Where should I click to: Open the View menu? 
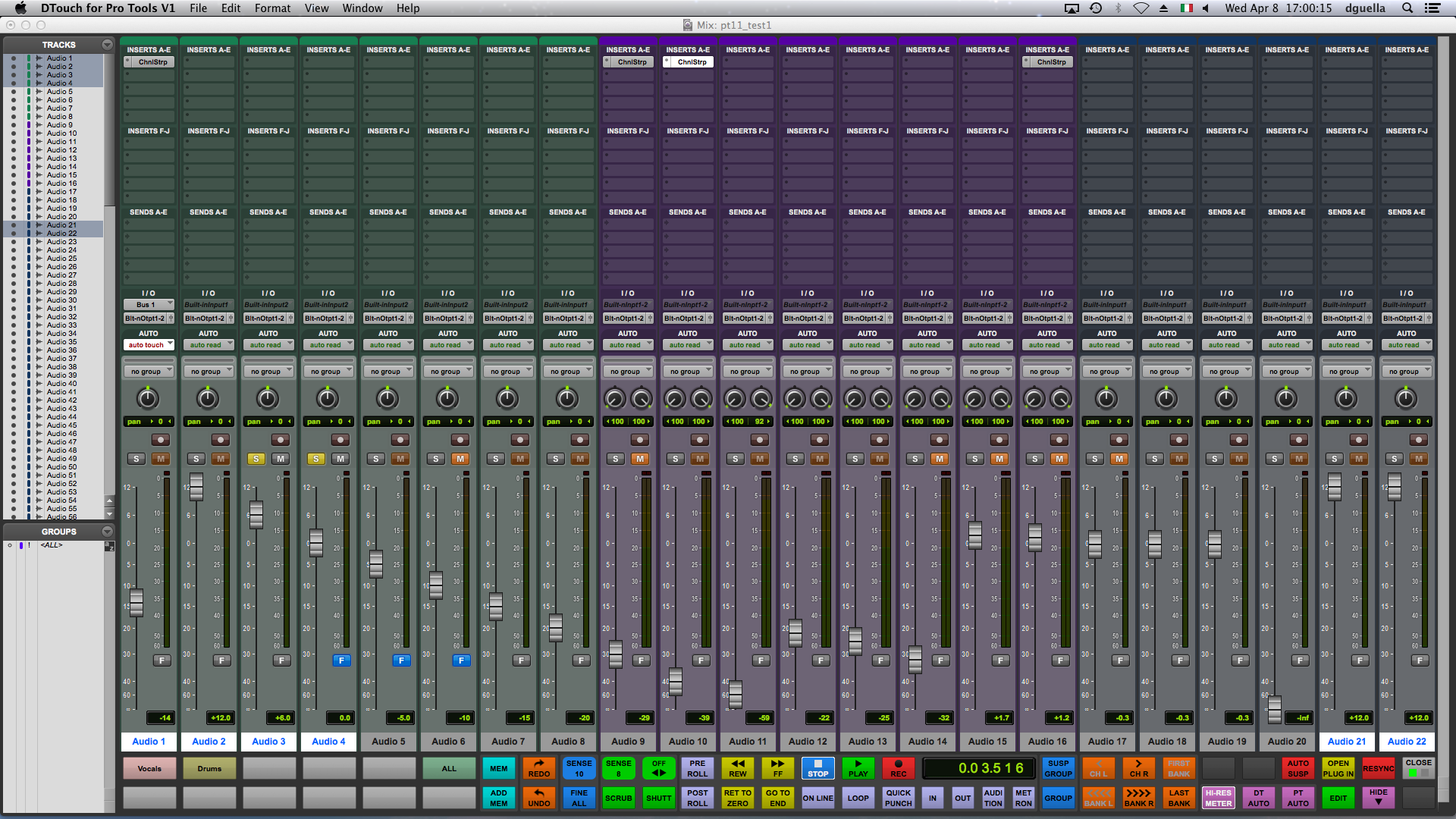click(316, 8)
